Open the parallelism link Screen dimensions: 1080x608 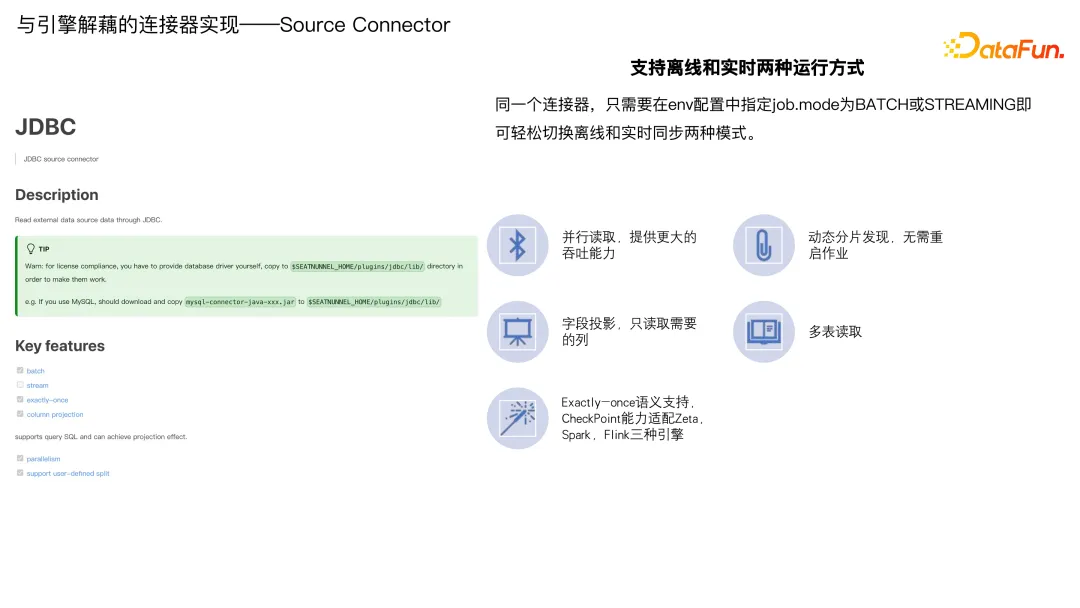43,459
